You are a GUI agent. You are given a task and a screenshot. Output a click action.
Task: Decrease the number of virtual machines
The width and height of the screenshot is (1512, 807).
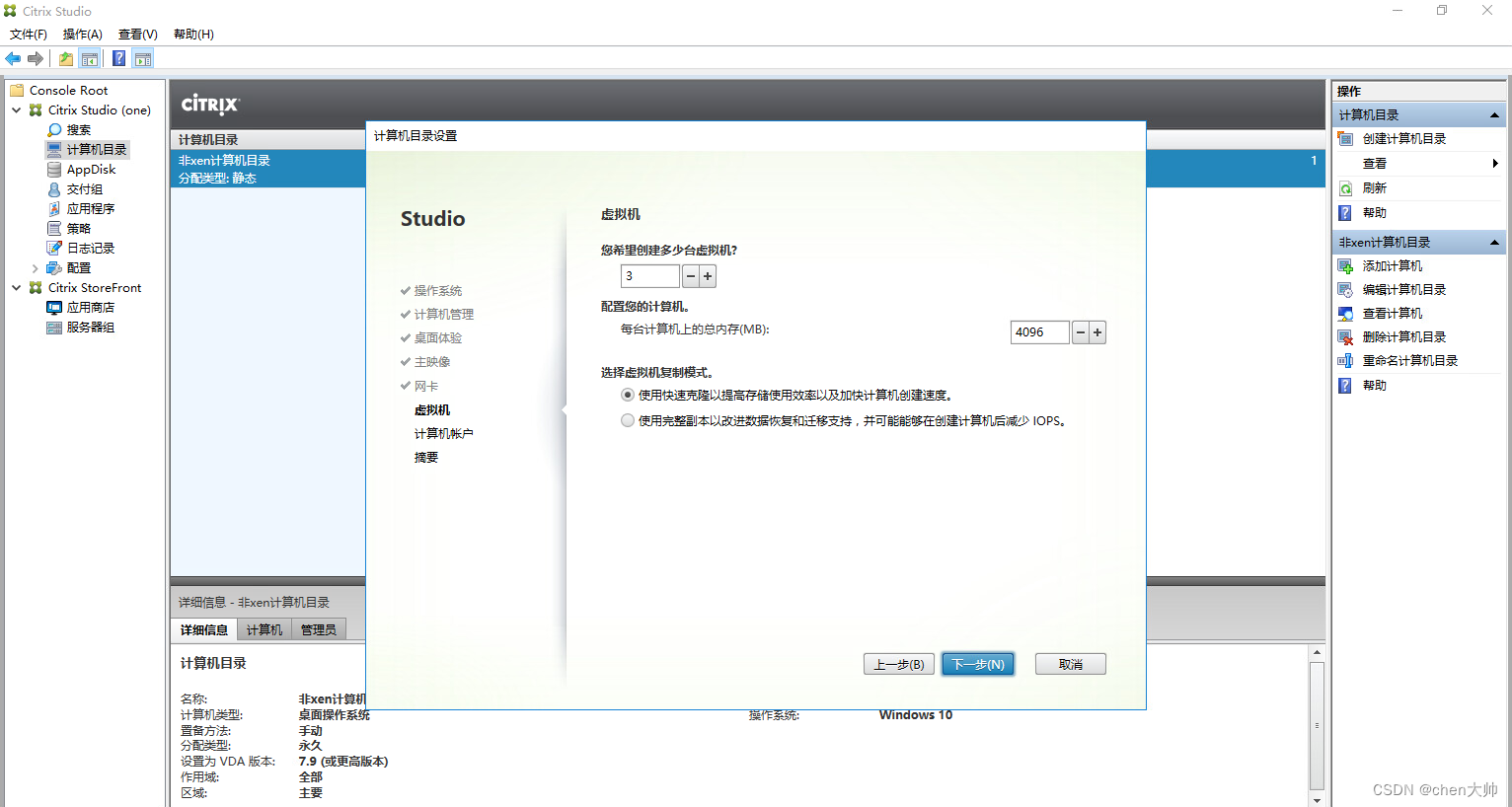691,276
